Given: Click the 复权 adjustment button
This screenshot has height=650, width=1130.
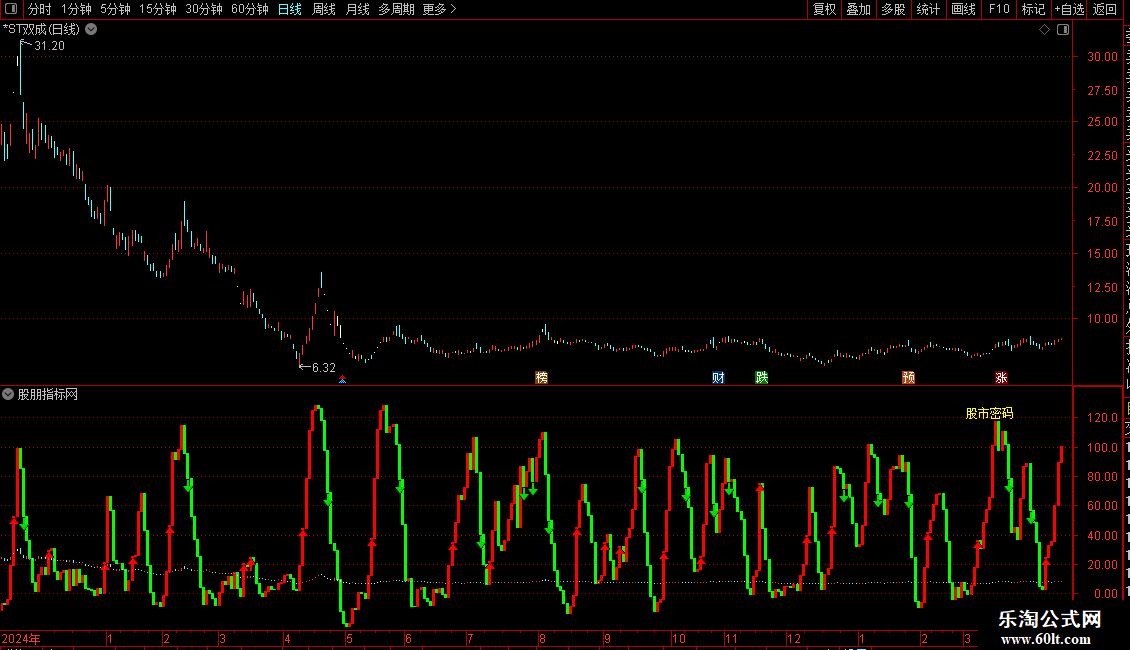Looking at the screenshot, I should pos(824,9).
